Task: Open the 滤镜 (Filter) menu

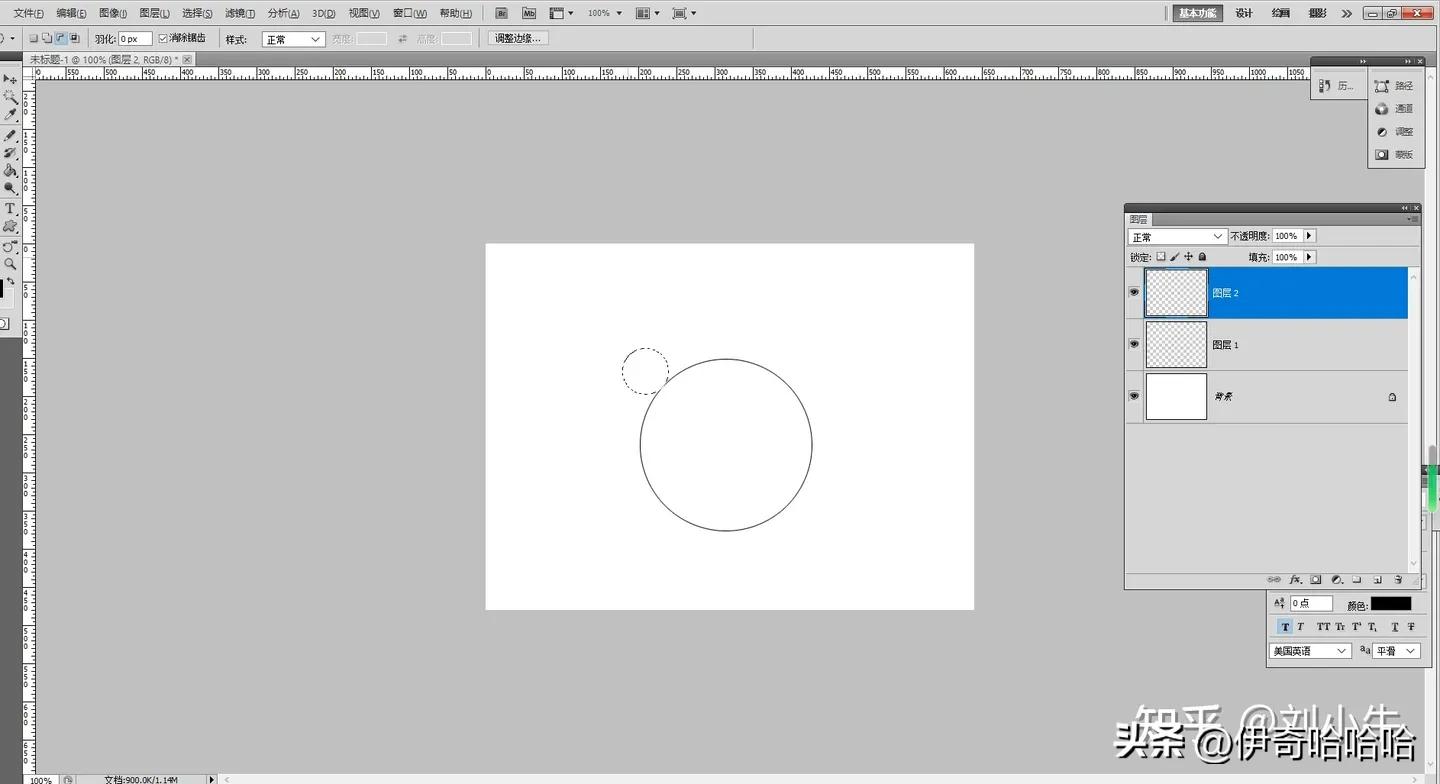Action: (240, 13)
